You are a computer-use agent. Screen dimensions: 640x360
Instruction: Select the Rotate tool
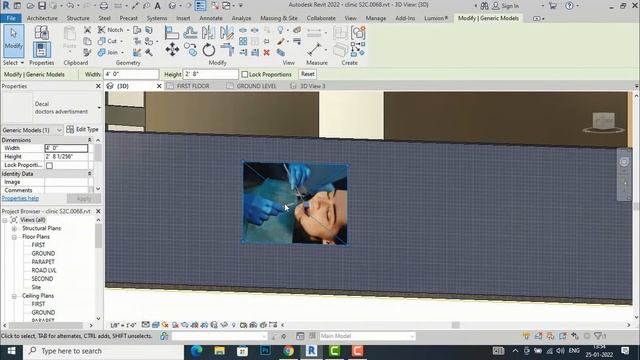tap(209, 50)
